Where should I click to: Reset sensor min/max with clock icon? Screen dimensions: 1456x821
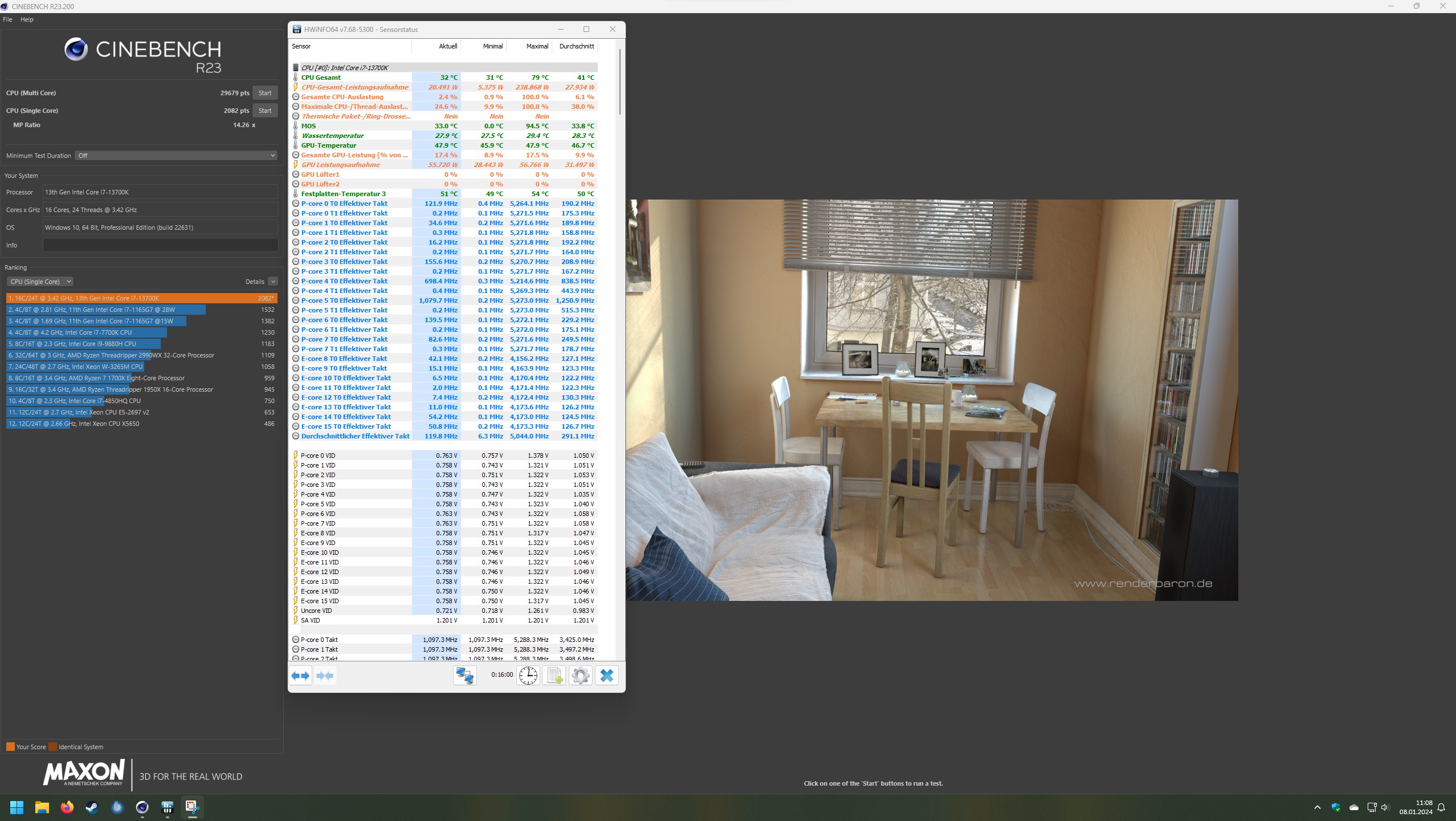pyautogui.click(x=528, y=676)
